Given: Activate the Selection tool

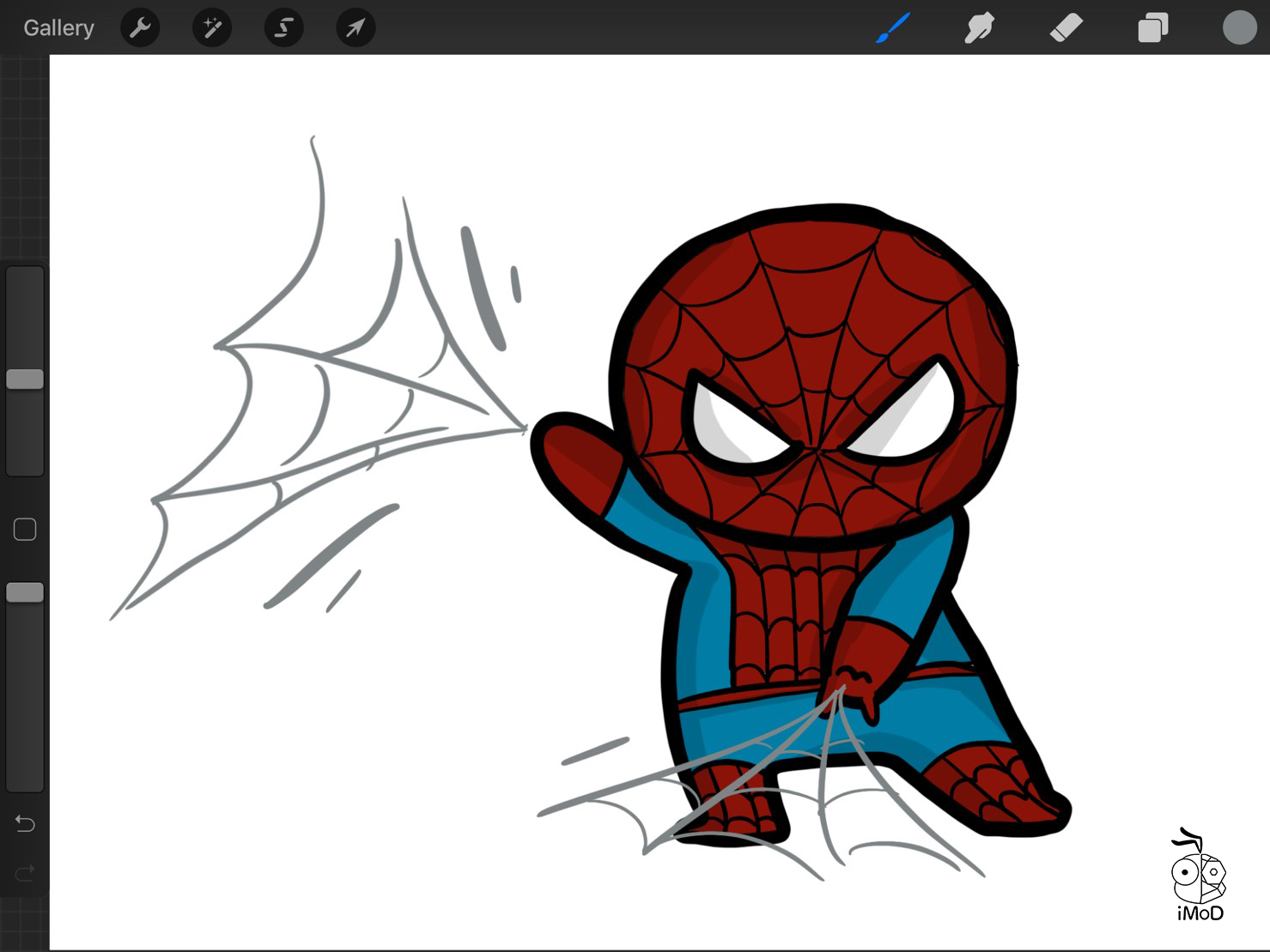Looking at the screenshot, I should [x=283, y=28].
